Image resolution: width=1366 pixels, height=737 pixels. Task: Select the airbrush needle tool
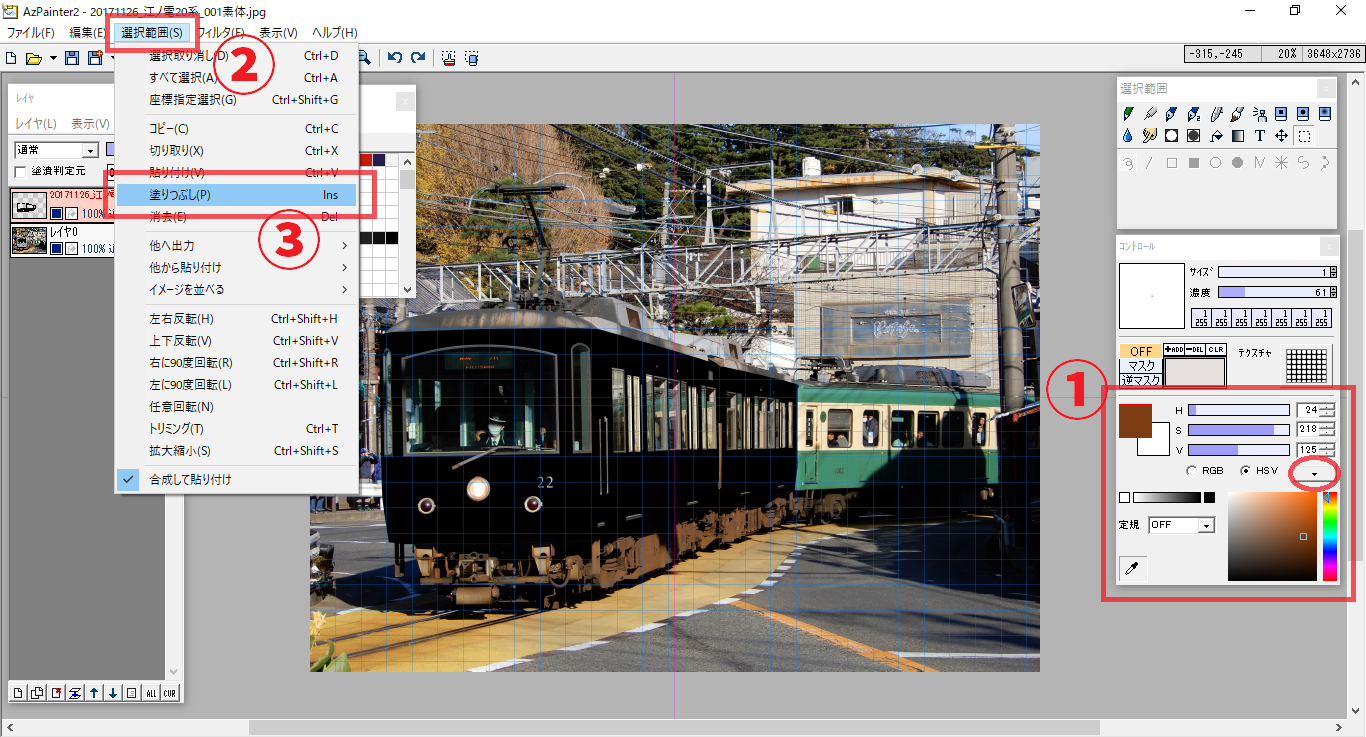coord(1150,114)
